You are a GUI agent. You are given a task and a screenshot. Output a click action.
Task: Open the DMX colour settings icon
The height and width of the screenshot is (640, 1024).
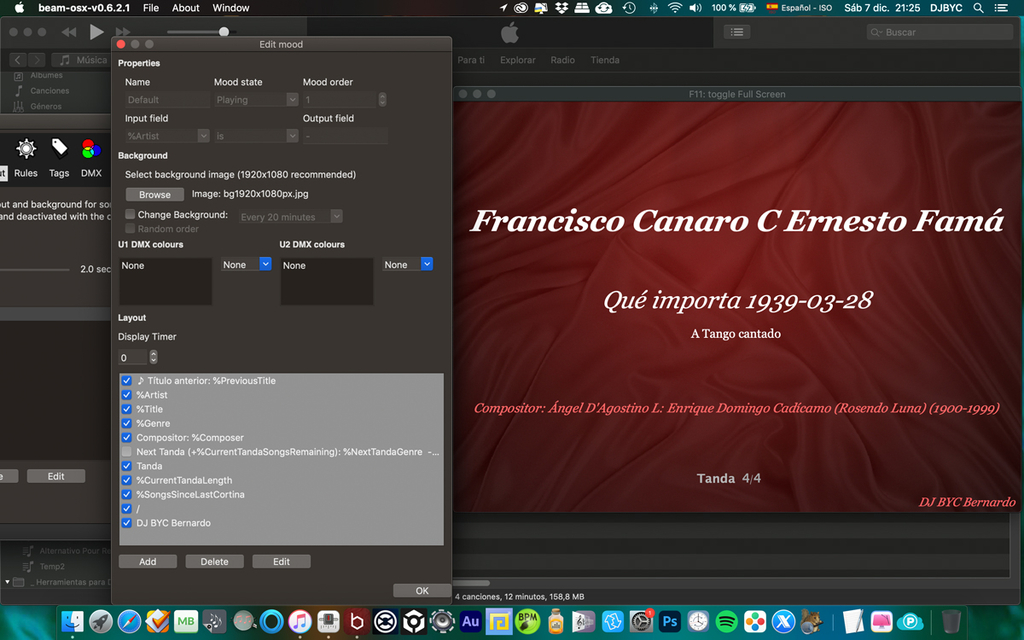[91, 150]
